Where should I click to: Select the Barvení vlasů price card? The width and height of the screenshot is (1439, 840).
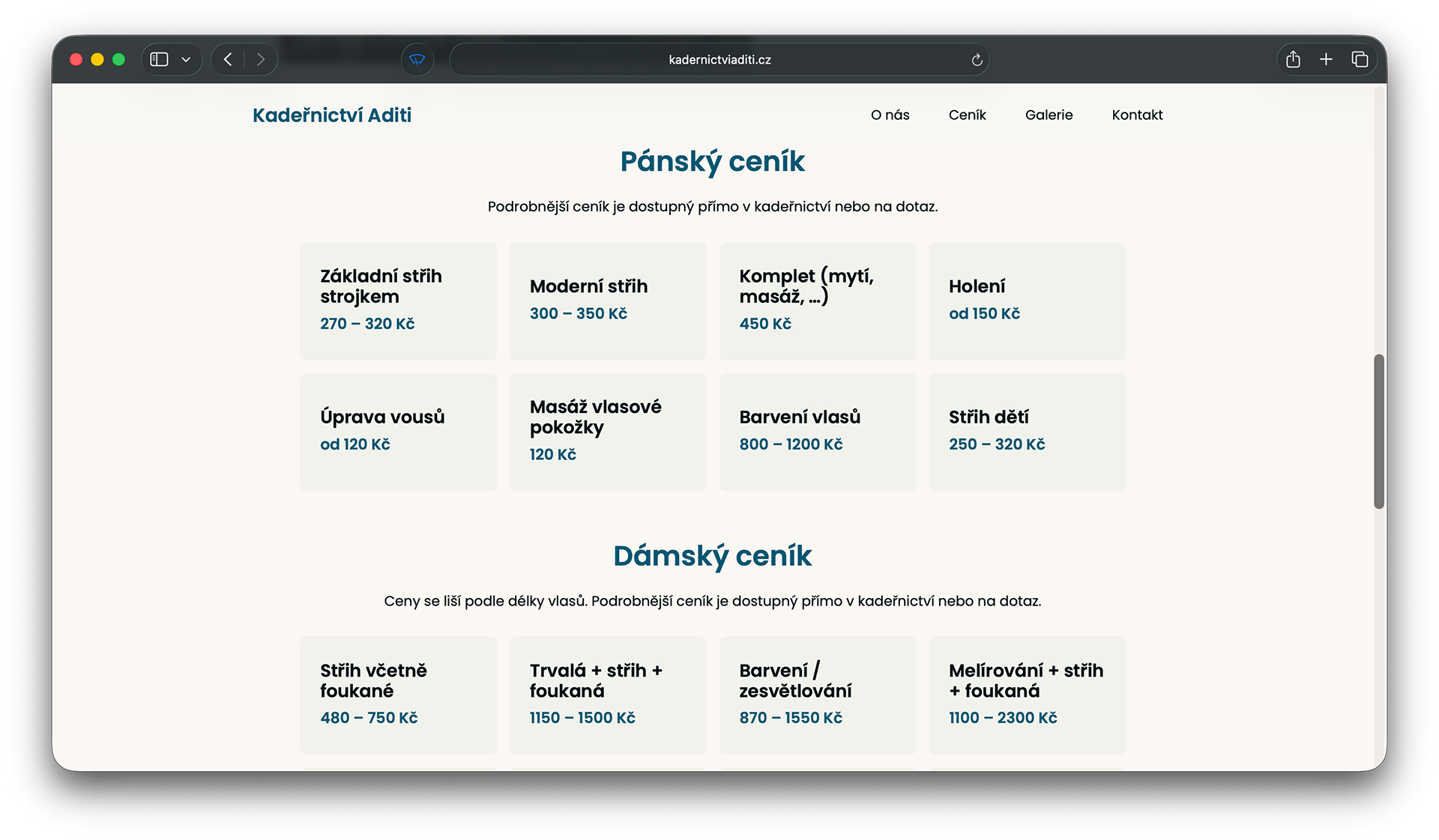coord(817,432)
